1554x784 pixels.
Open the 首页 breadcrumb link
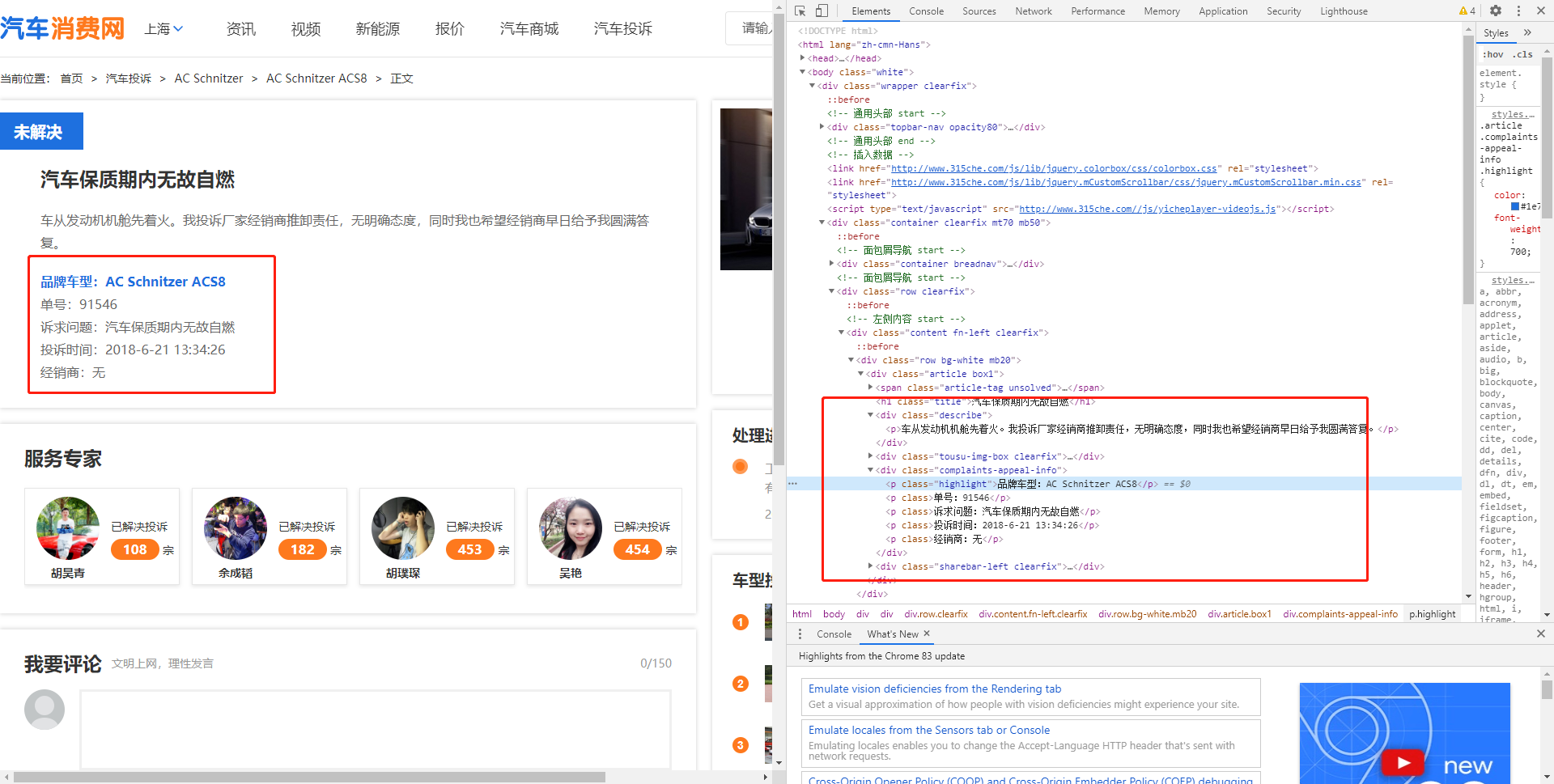pyautogui.click(x=71, y=78)
